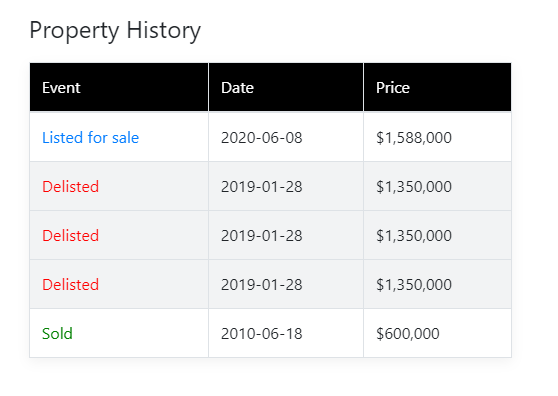Click the Property History heading
558x396 pixels.
(115, 31)
